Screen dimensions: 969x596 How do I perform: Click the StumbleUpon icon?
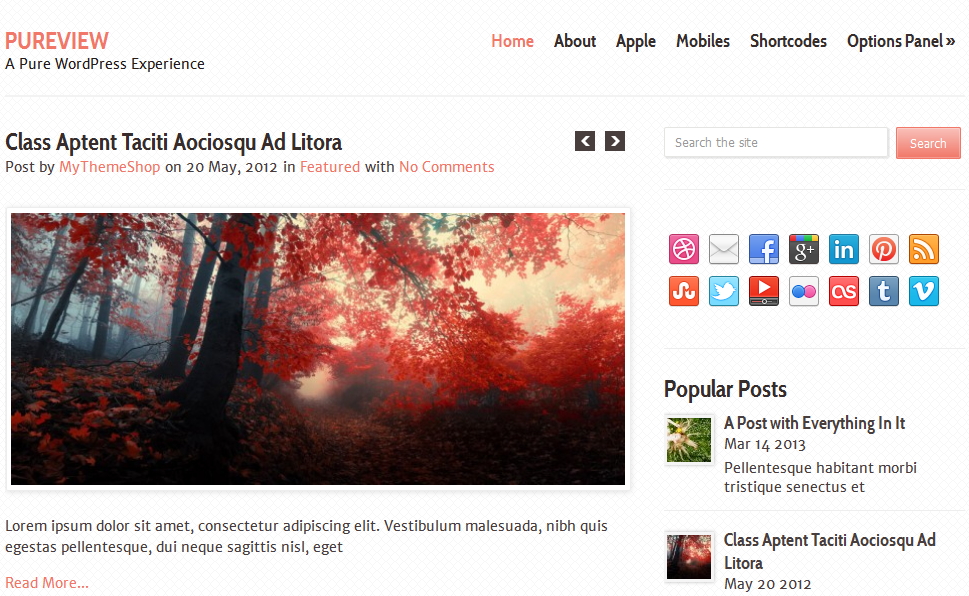click(x=683, y=291)
